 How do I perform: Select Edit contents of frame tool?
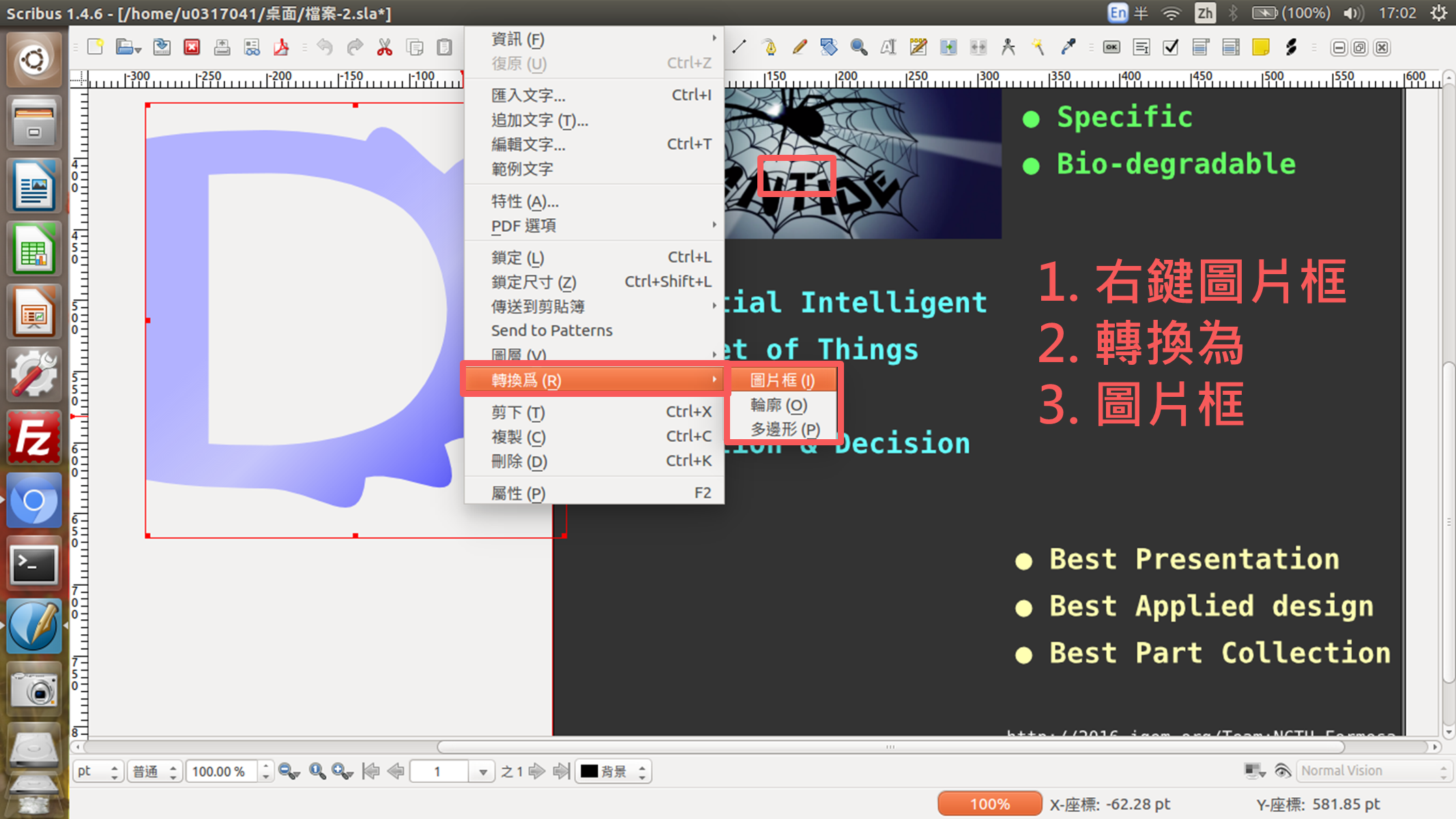(888, 47)
